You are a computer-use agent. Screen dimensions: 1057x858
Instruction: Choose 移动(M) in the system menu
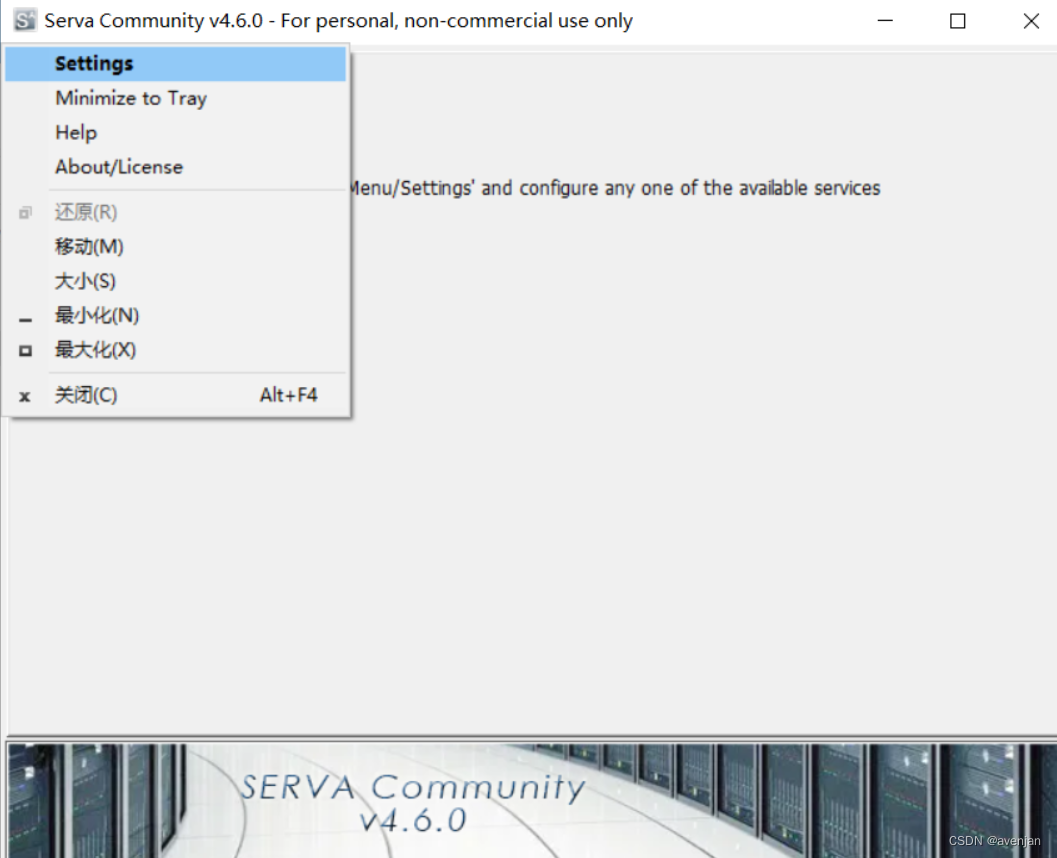pos(175,247)
